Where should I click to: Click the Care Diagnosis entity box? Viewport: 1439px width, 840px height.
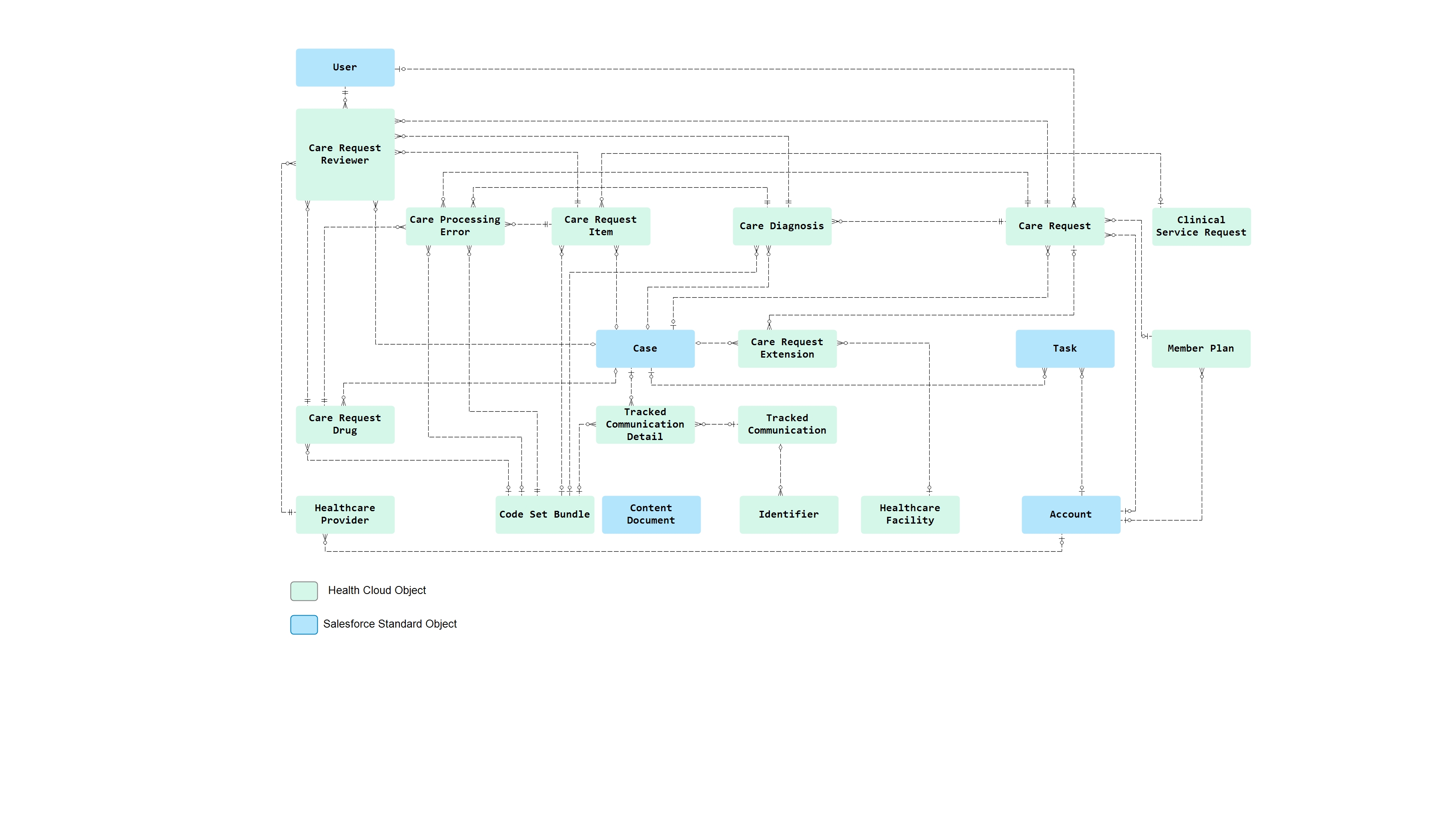(782, 226)
